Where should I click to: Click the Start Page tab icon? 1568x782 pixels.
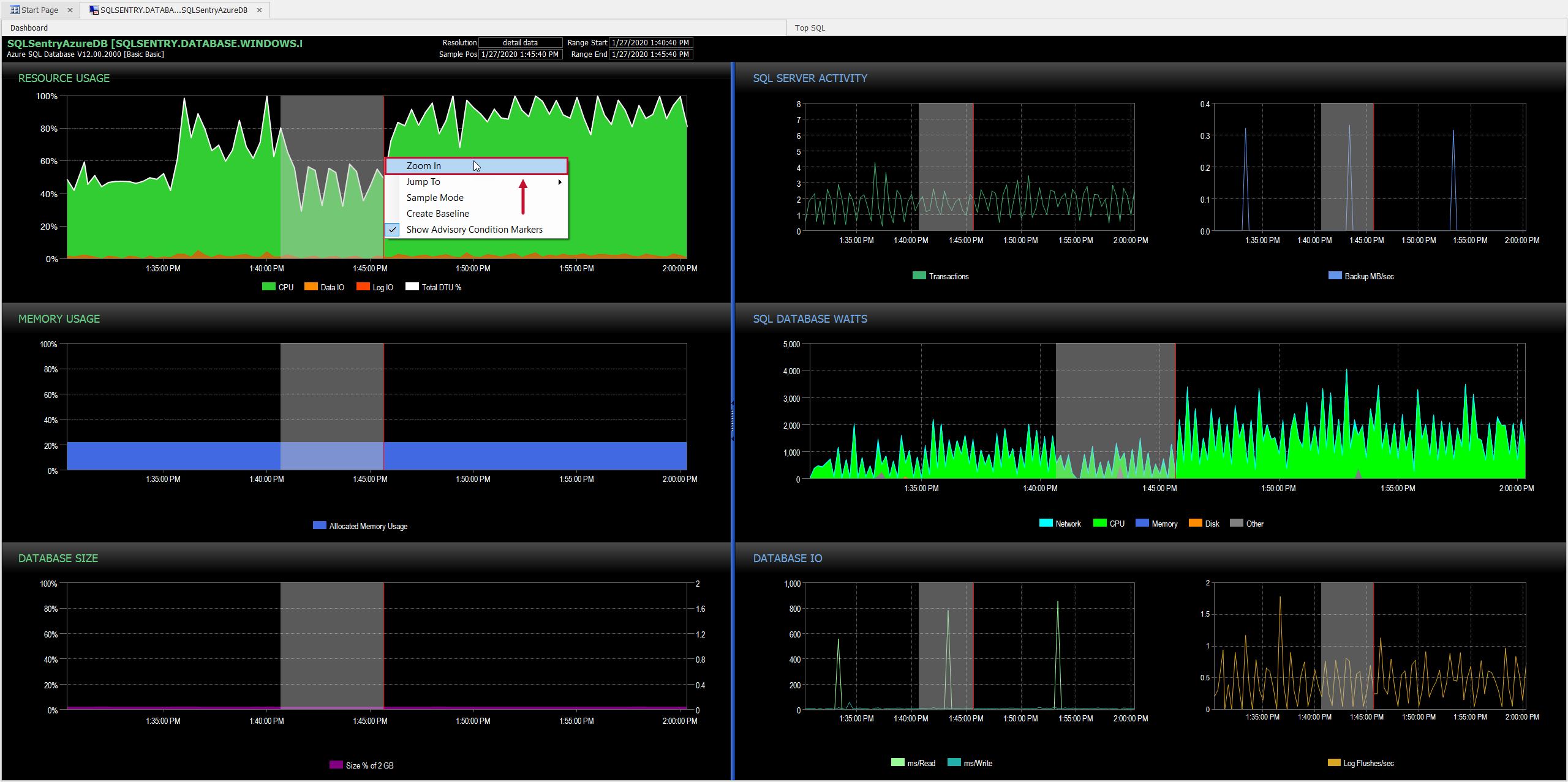tap(14, 10)
